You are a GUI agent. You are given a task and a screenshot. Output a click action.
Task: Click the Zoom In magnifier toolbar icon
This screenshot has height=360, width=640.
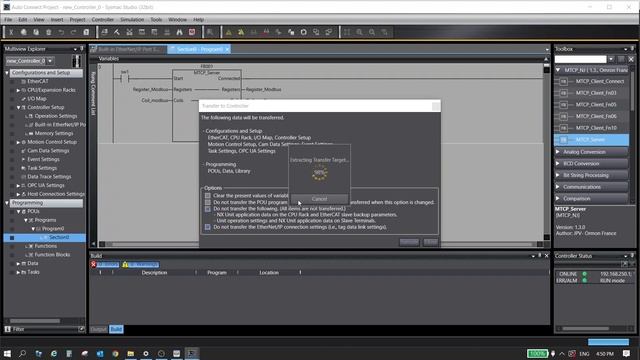[x=359, y=32]
